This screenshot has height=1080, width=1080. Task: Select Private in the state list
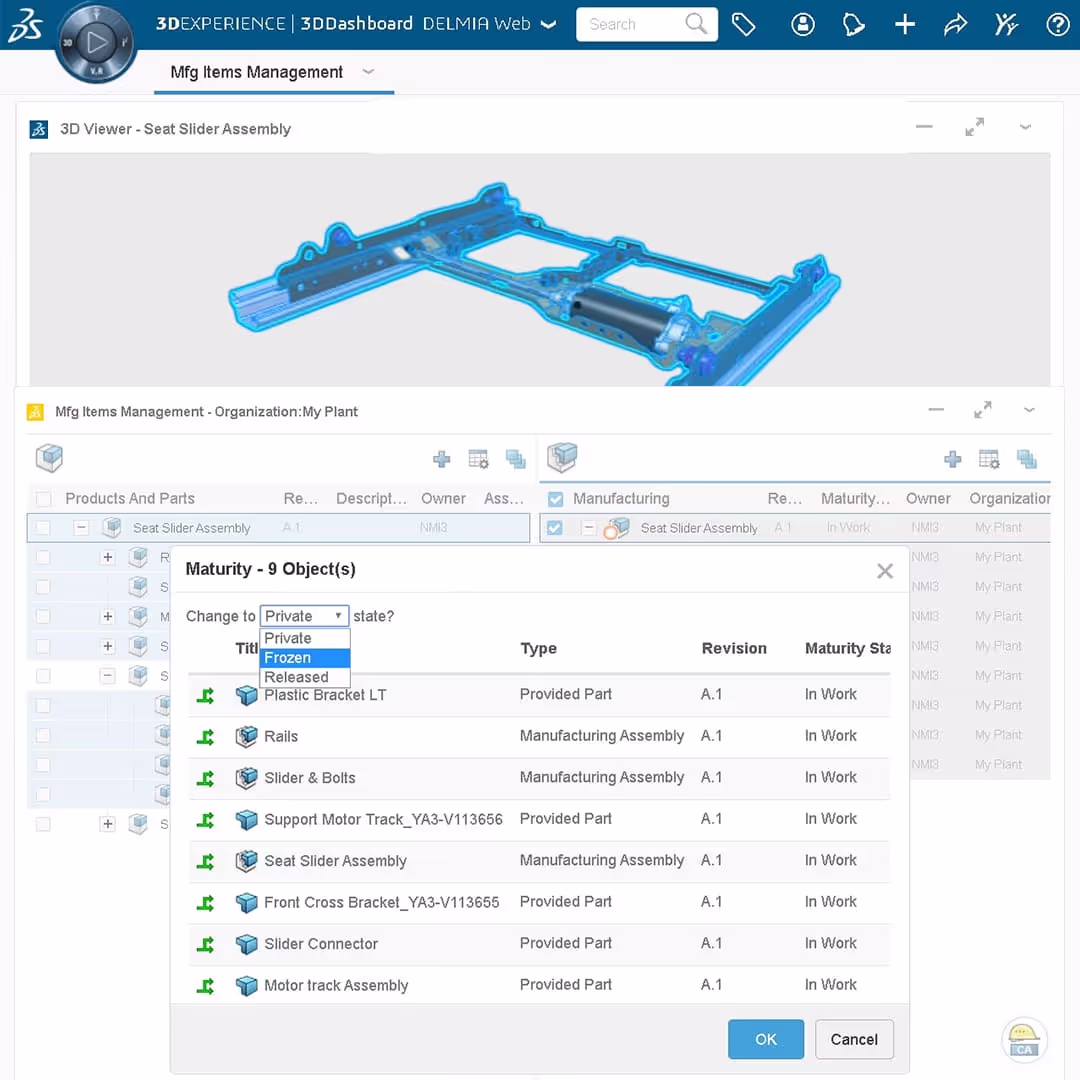304,638
